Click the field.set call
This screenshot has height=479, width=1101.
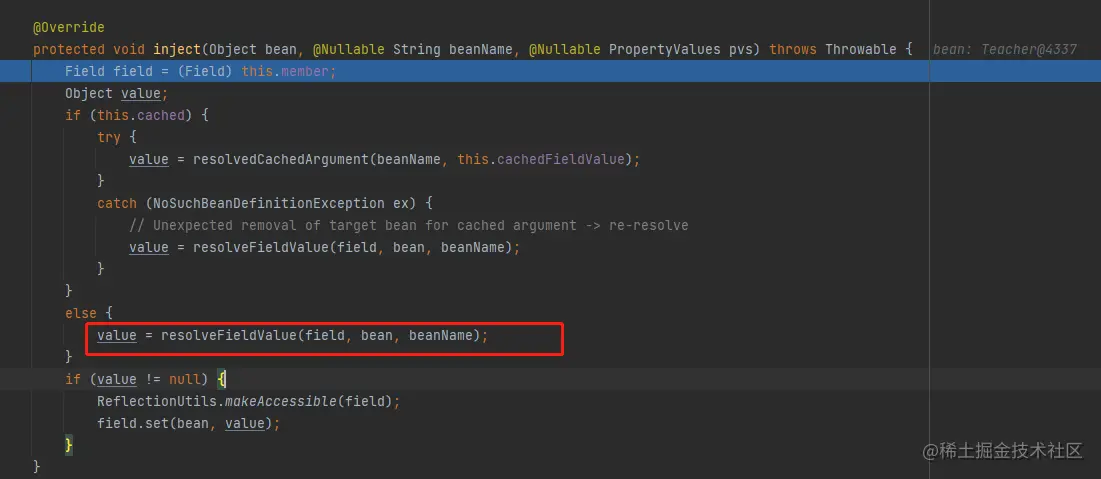[132, 424]
